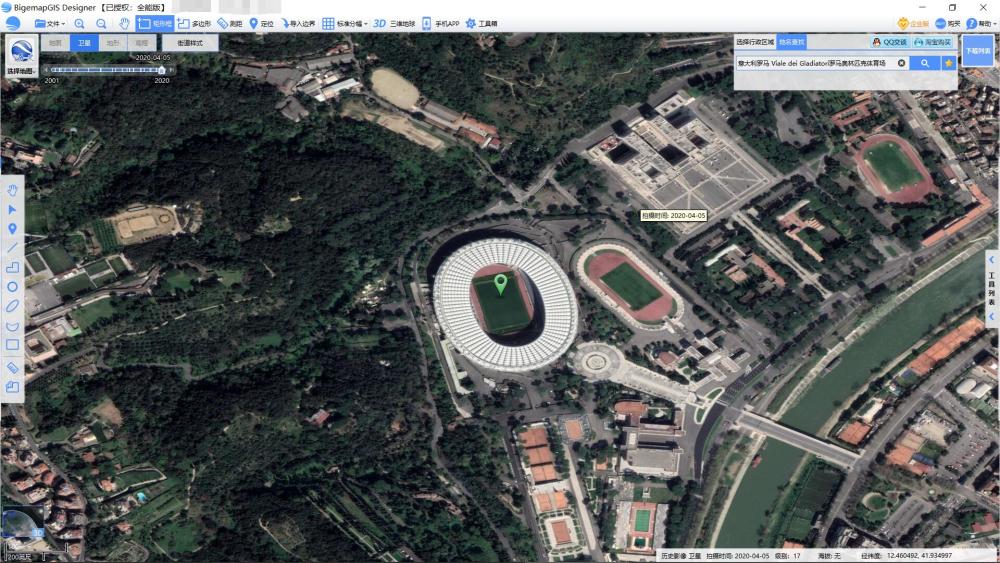Viewport: 1000px width, 563px height.
Task: Open the 文件 file menu dropdown
Action: pos(50,24)
